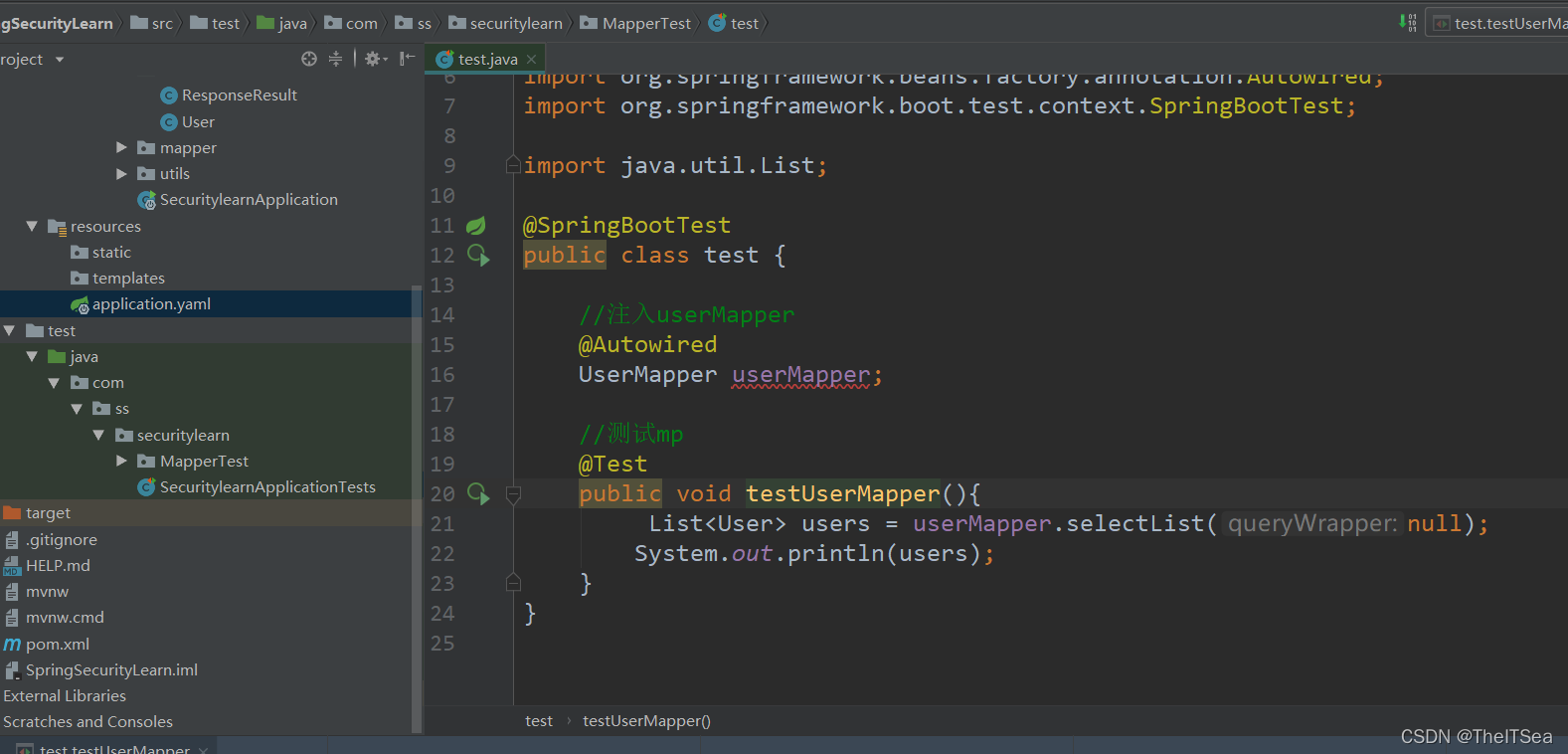Viewport: 1568px width, 754px height.
Task: Click the MapperTest breadcrumb in navigation bar
Action: coord(635,23)
